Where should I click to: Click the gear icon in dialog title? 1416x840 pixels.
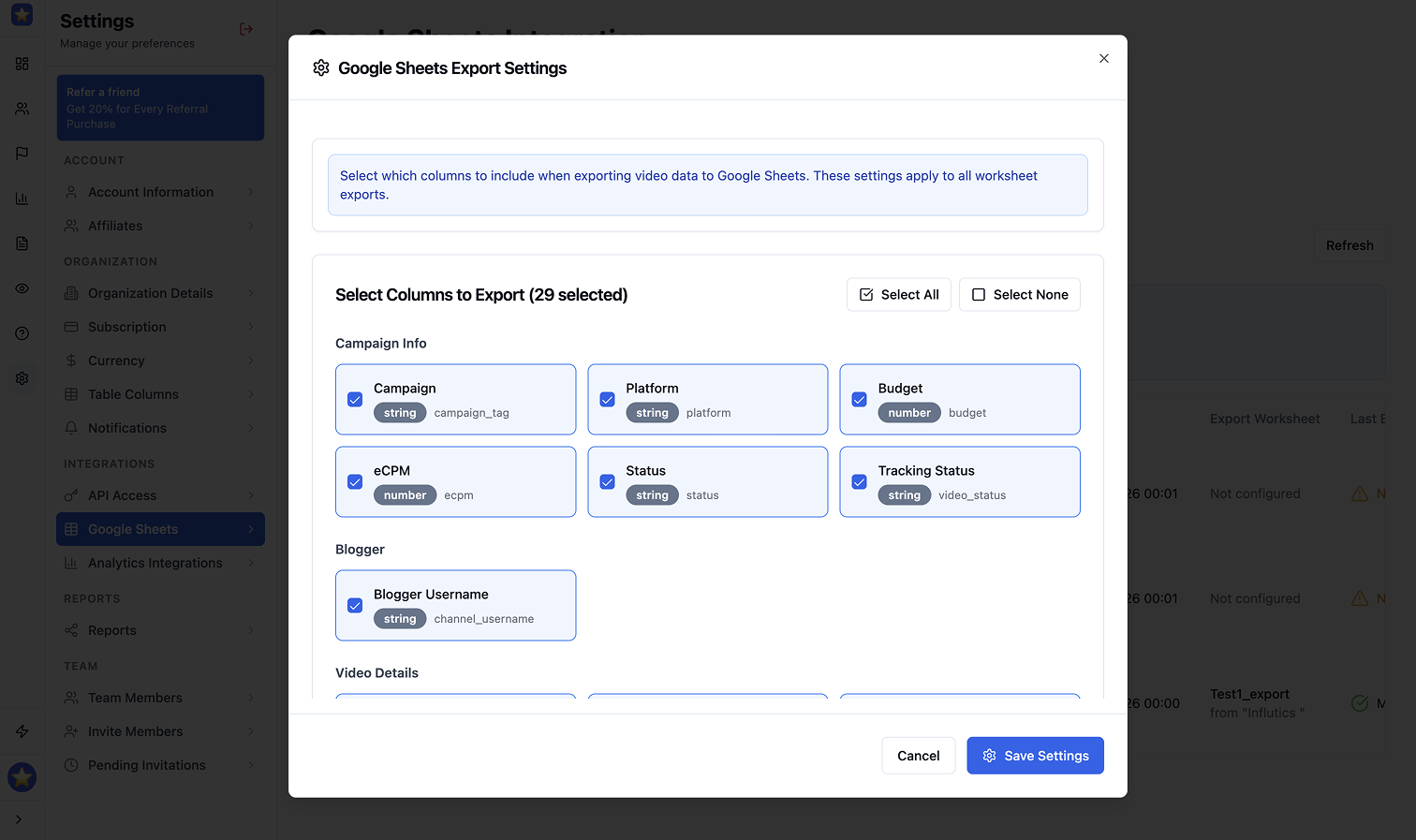321,67
